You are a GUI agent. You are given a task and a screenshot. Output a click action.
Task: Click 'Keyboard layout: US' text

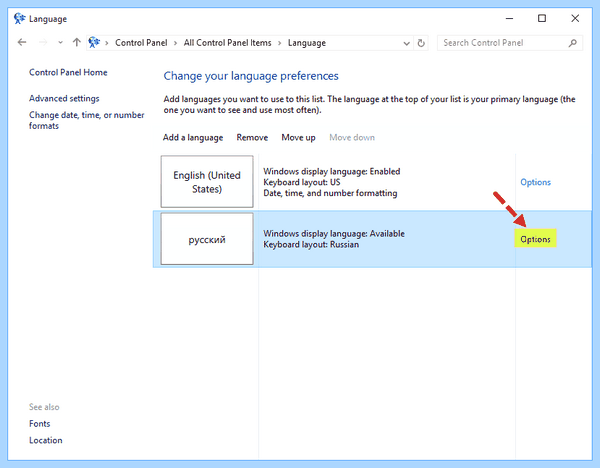click(302, 182)
